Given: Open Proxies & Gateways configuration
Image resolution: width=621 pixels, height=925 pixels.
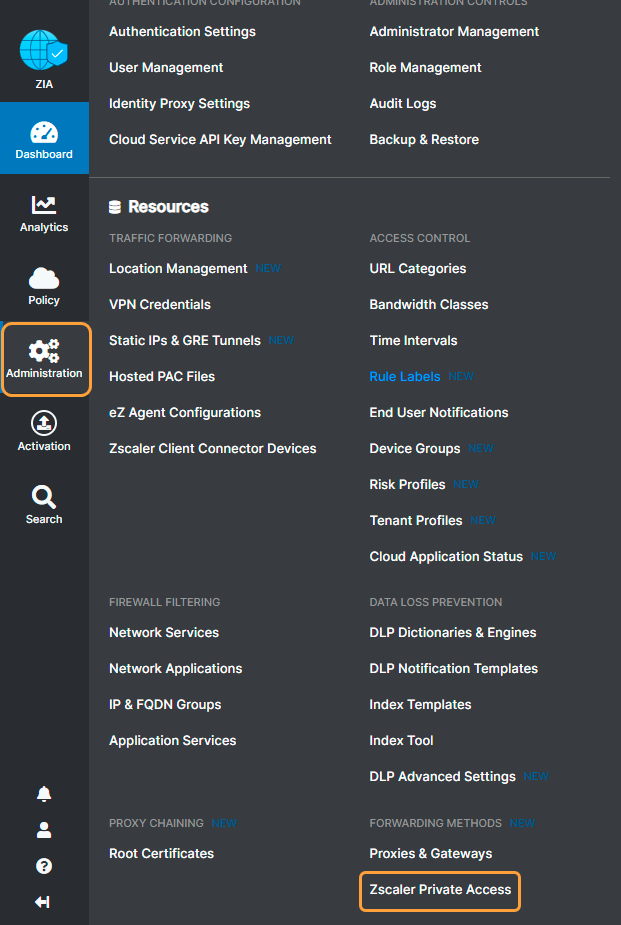Looking at the screenshot, I should (432, 853).
